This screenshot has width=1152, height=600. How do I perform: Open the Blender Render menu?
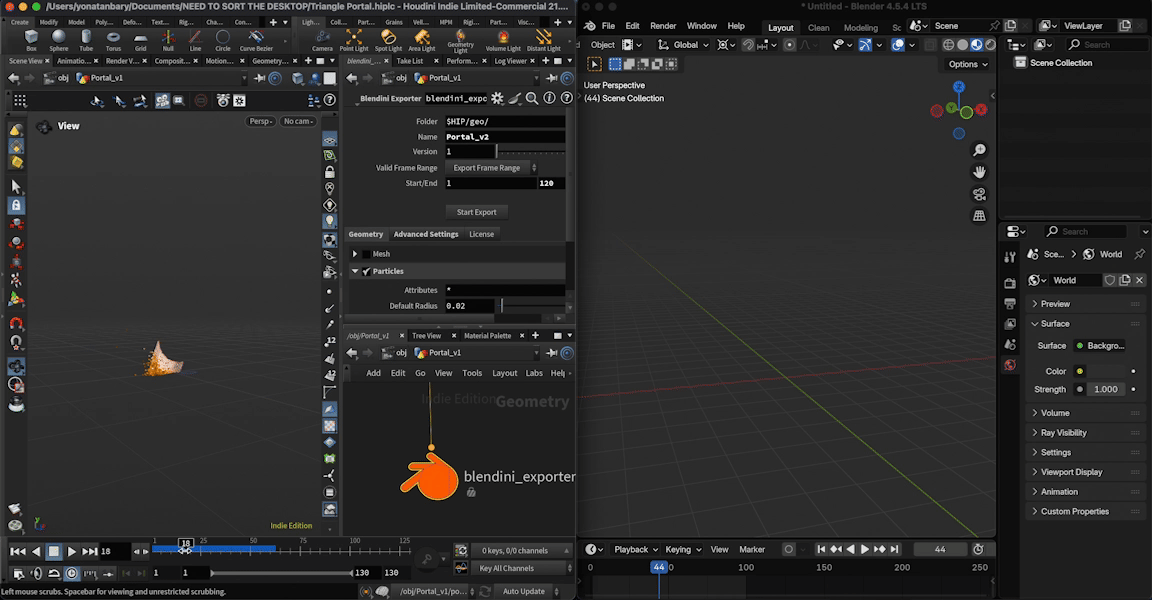[663, 26]
